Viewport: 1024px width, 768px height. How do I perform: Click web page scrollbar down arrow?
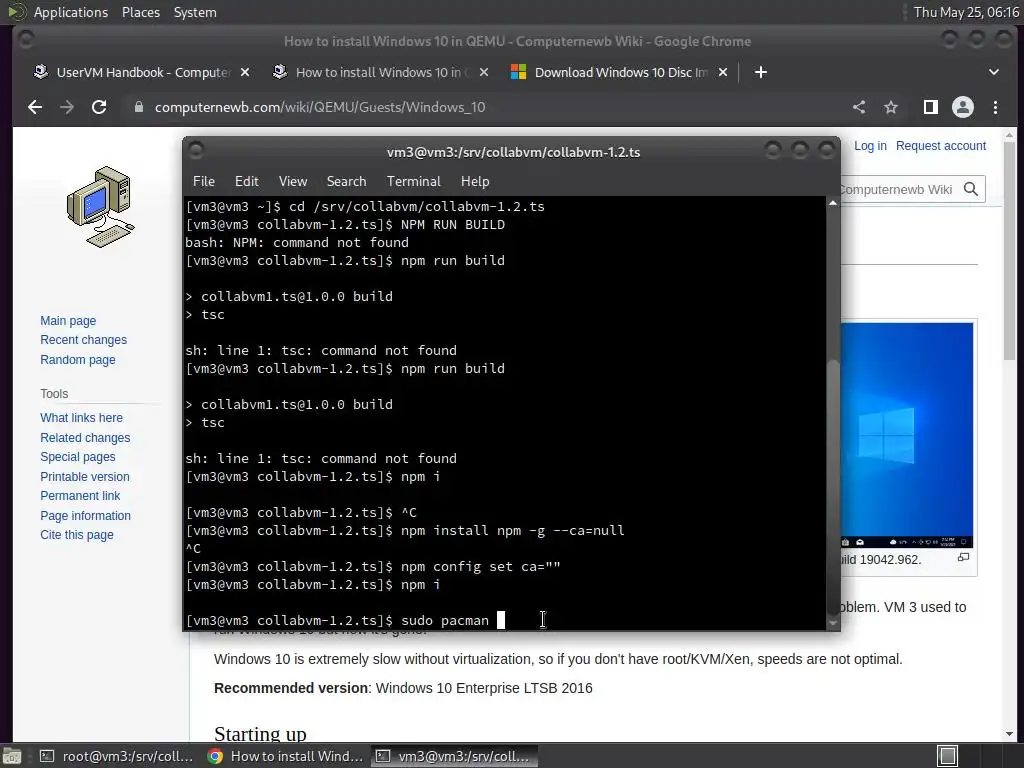coord(1010,734)
